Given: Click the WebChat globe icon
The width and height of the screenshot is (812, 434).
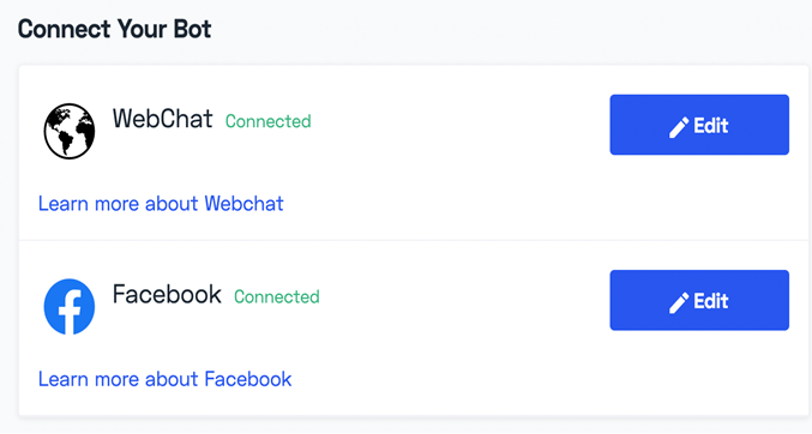Looking at the screenshot, I should (69, 131).
